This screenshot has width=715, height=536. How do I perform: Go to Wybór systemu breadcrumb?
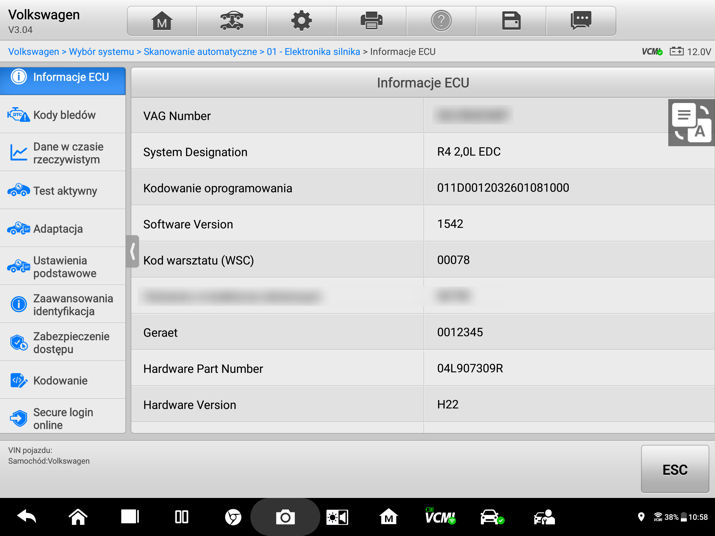[101, 52]
